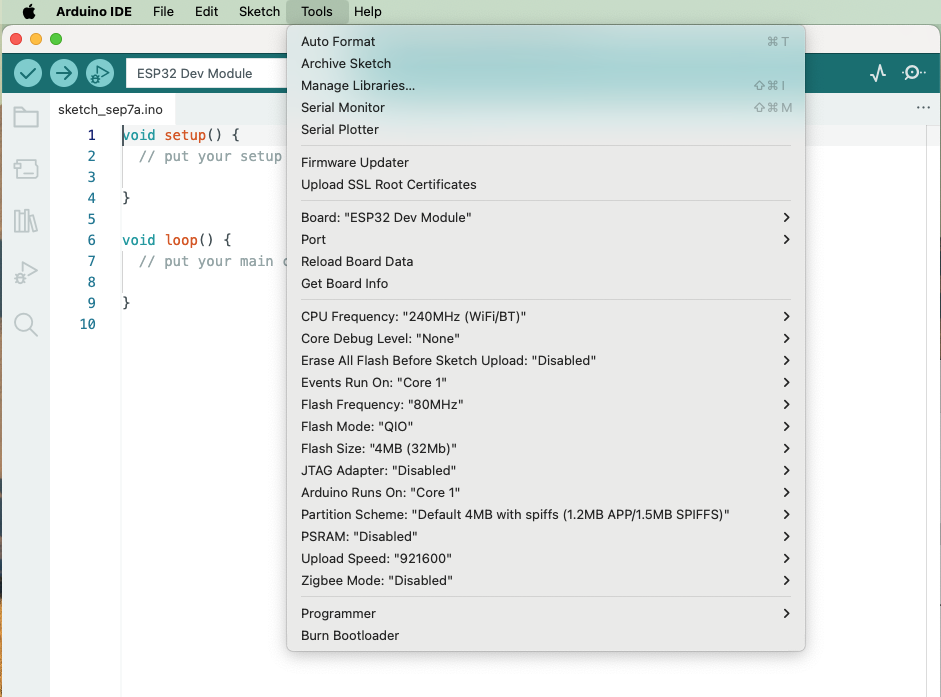Image resolution: width=941 pixels, height=697 pixels.
Task: Expand the Partition Scheme submenu
Action: pyautogui.click(x=546, y=514)
